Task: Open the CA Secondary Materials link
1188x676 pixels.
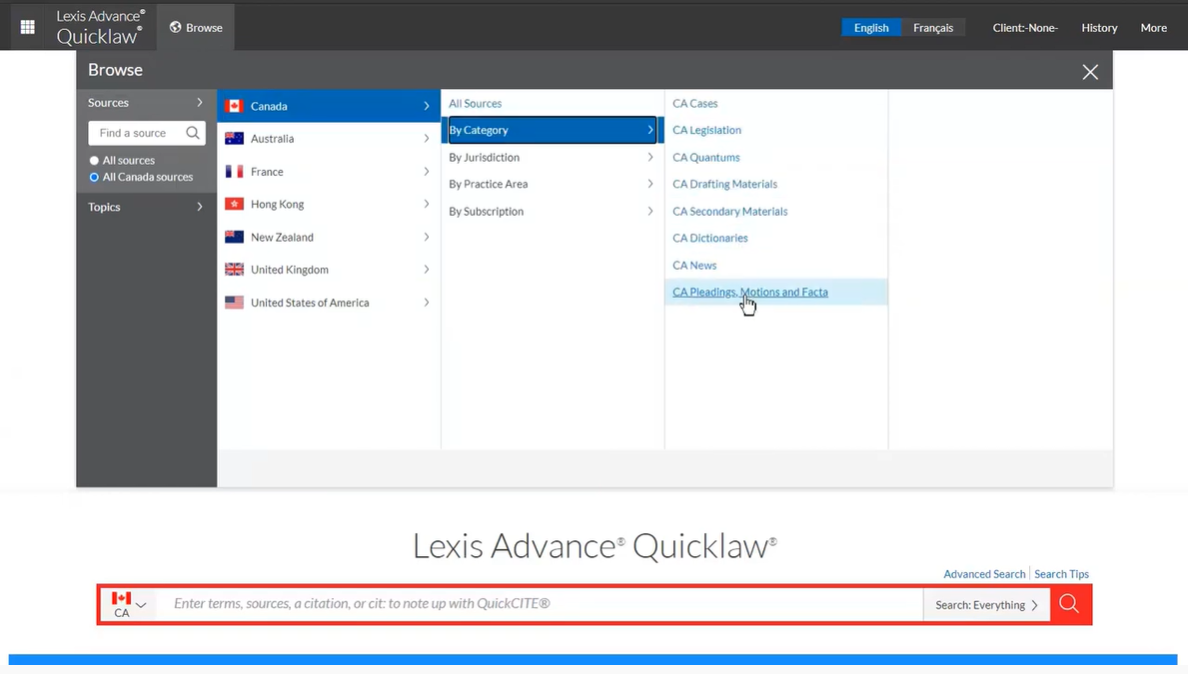Action: pyautogui.click(x=730, y=211)
